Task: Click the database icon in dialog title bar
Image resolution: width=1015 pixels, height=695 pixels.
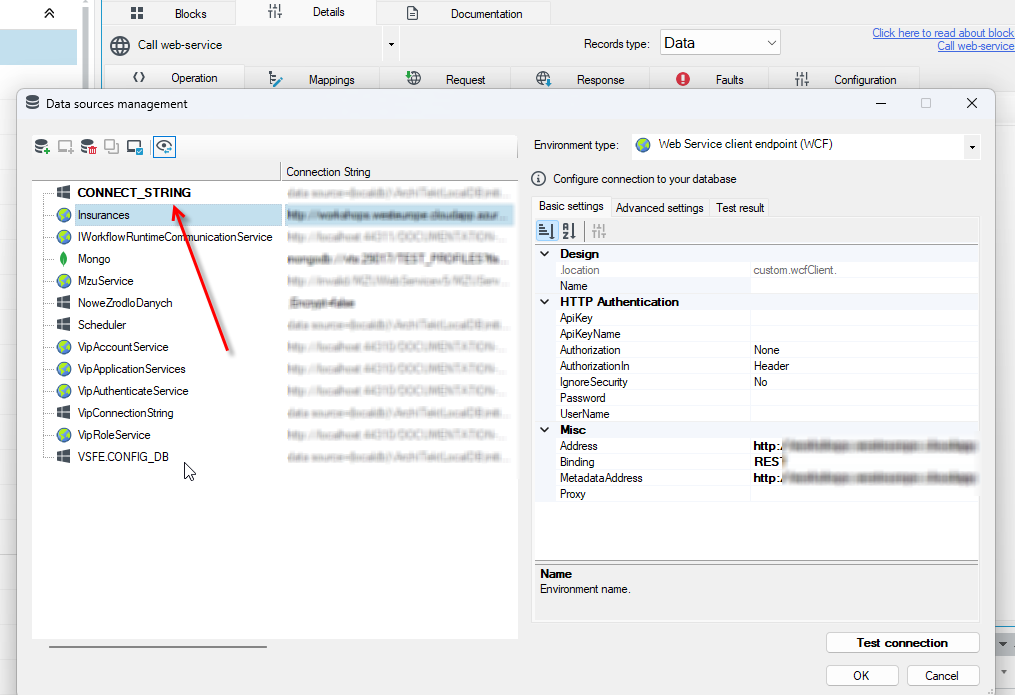Action: coord(32,103)
